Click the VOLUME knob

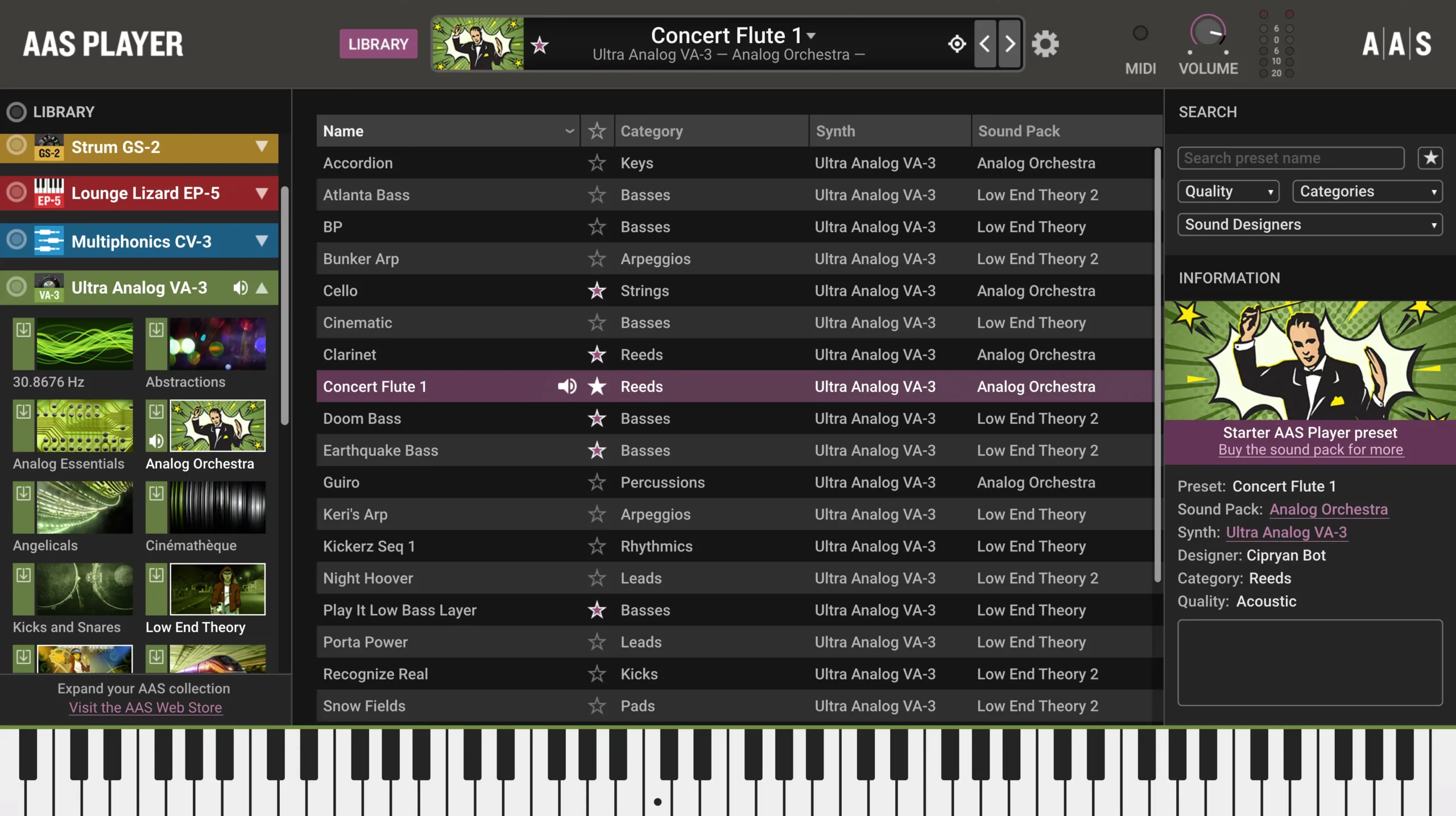click(1207, 32)
